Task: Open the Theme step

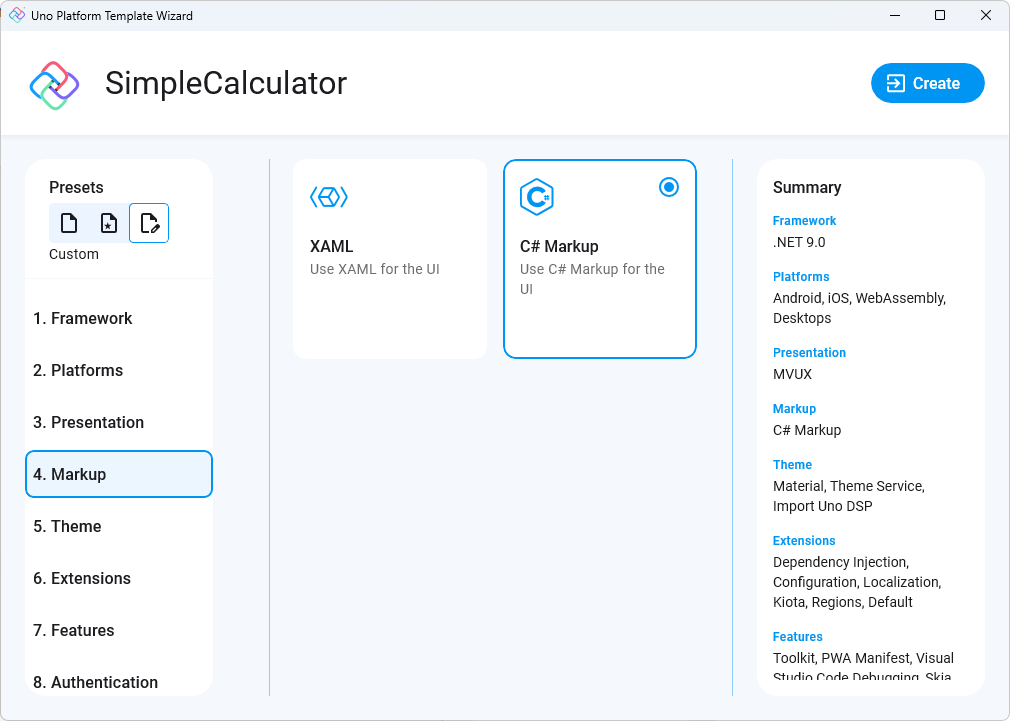Action: pyautogui.click(x=68, y=526)
